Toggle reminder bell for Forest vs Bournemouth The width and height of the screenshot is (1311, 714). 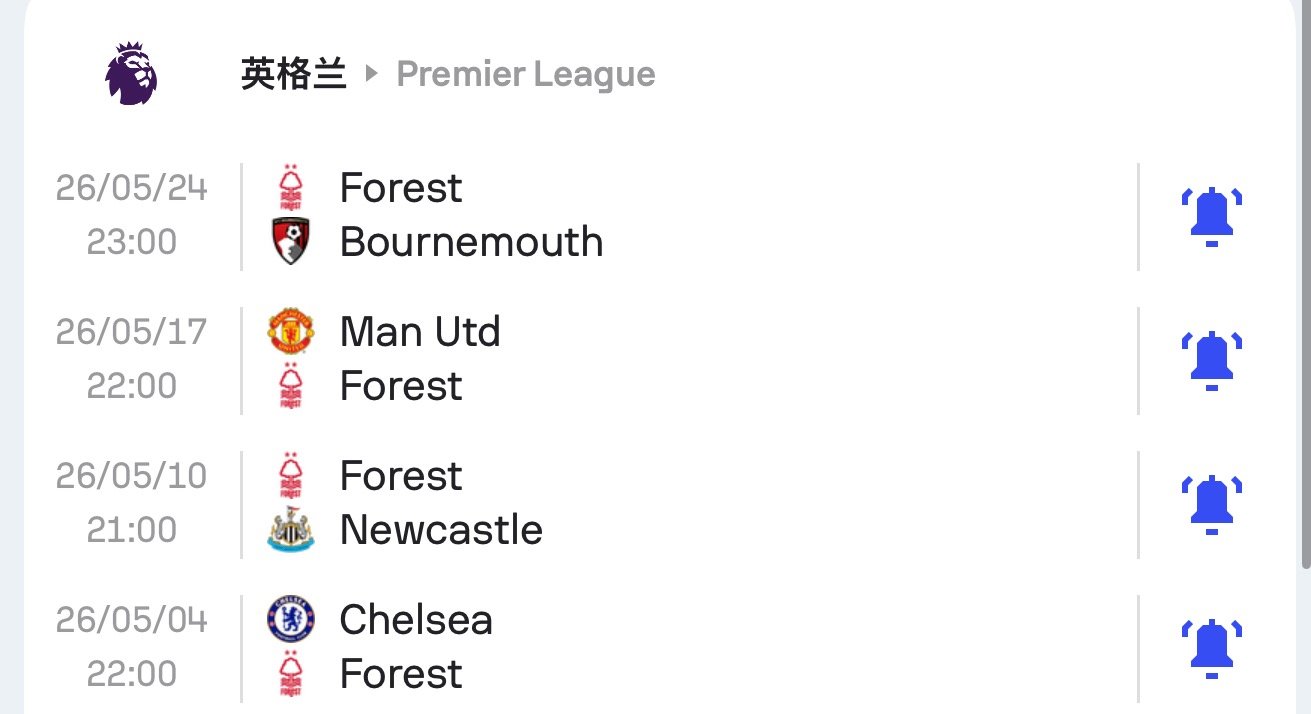click(1211, 216)
